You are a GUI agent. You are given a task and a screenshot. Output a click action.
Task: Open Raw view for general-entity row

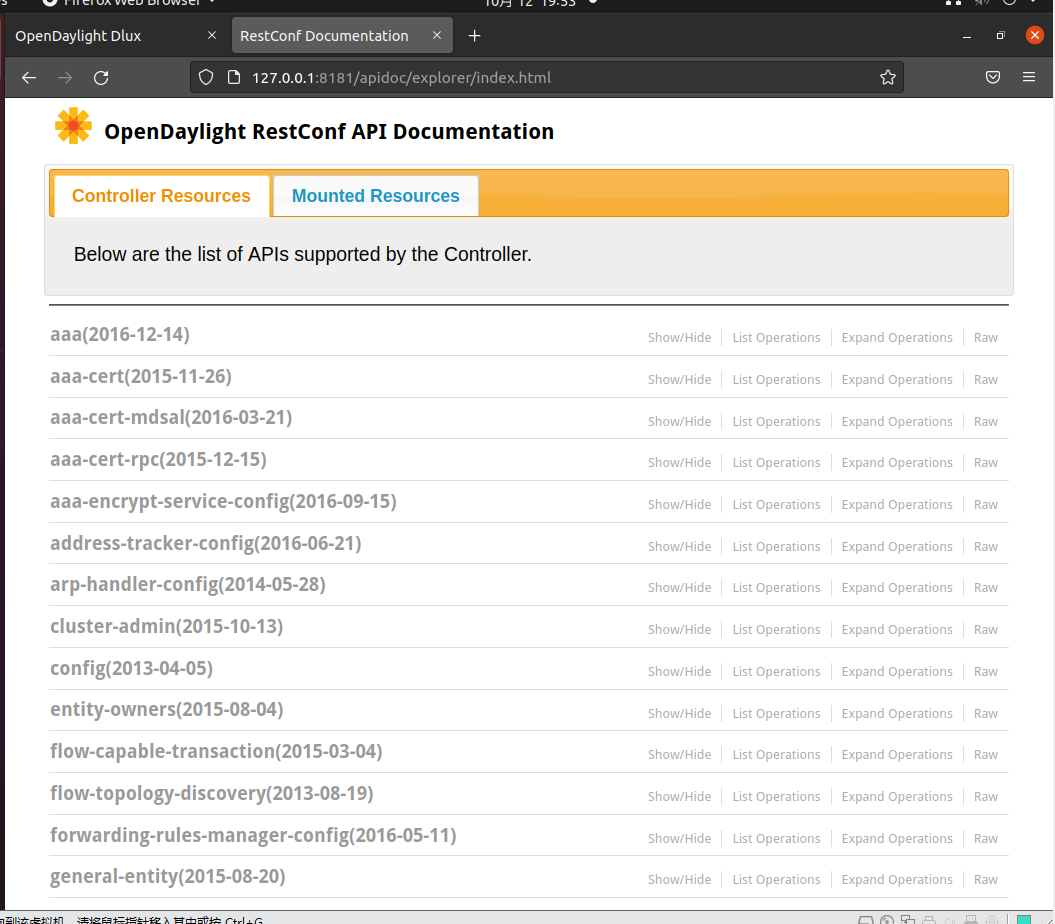pyautogui.click(x=986, y=880)
